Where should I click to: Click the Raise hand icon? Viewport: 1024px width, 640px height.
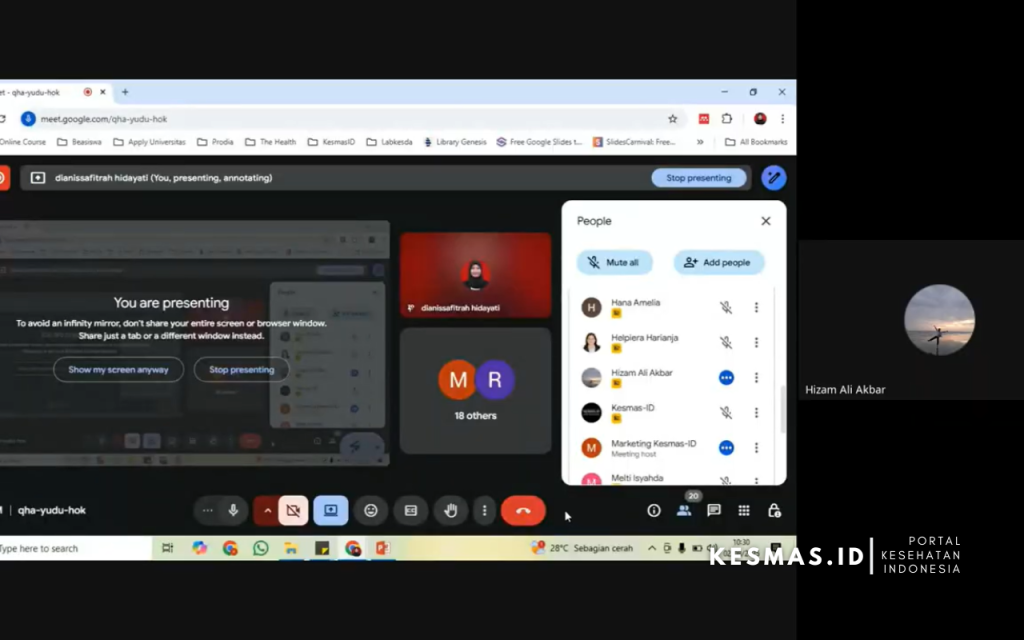click(450, 510)
